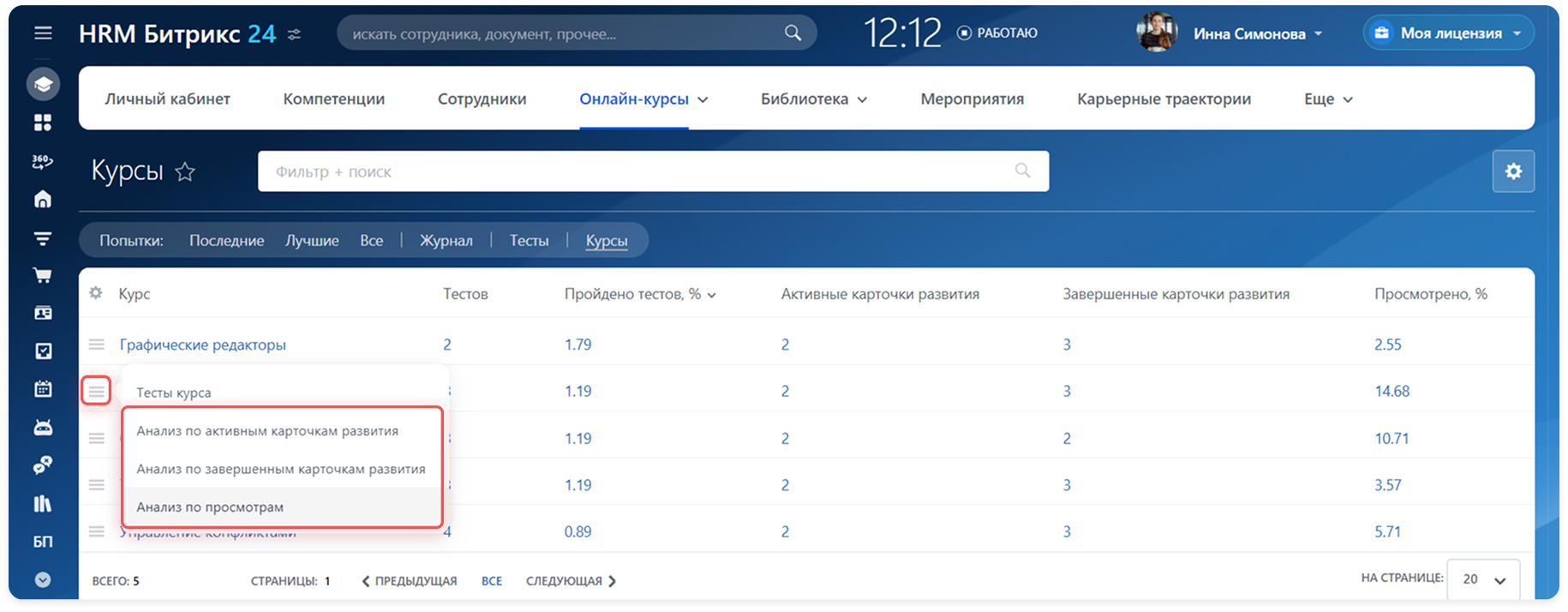Open the rows-per-page dropdown showing 20
Viewport: 1568px width, 612px height.
pyautogui.click(x=1483, y=579)
